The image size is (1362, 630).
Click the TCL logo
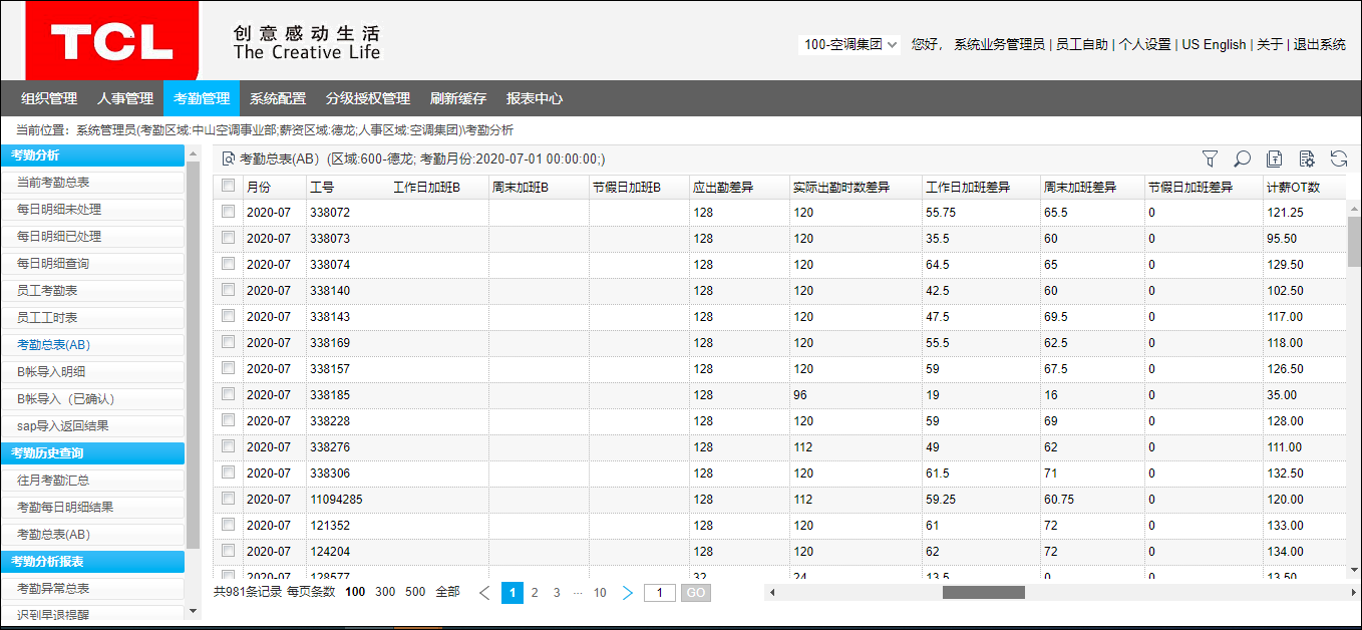click(112, 41)
